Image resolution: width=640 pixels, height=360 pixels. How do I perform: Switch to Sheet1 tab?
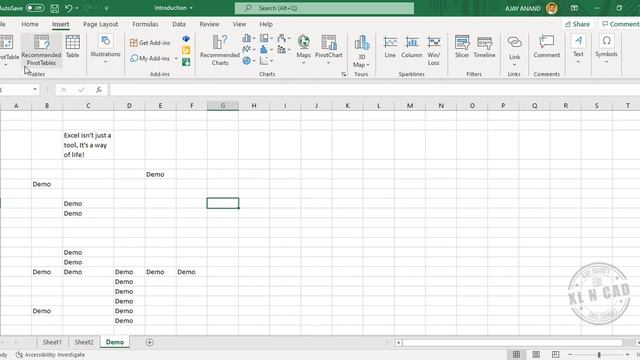point(52,342)
